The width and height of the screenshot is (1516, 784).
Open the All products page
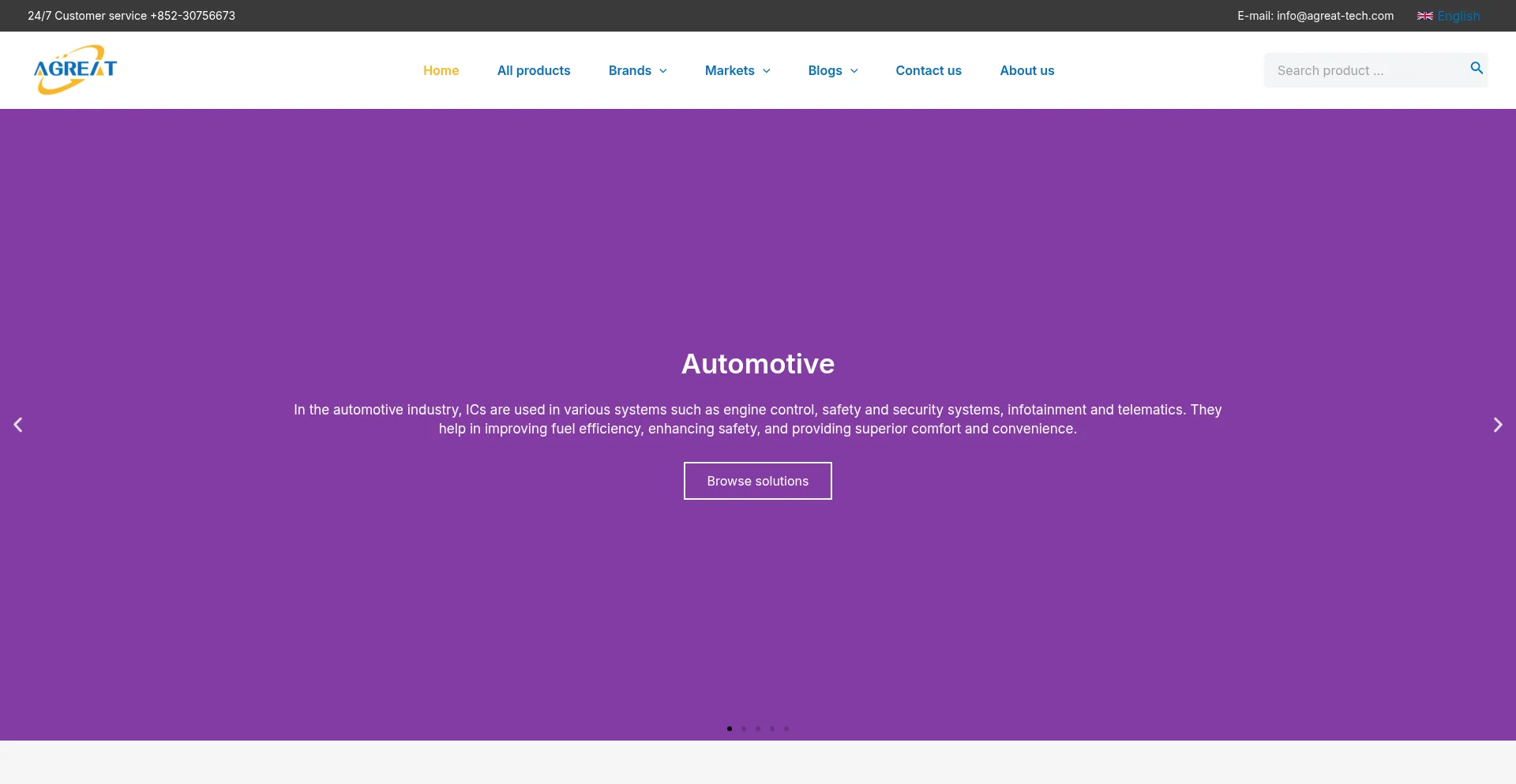point(534,70)
